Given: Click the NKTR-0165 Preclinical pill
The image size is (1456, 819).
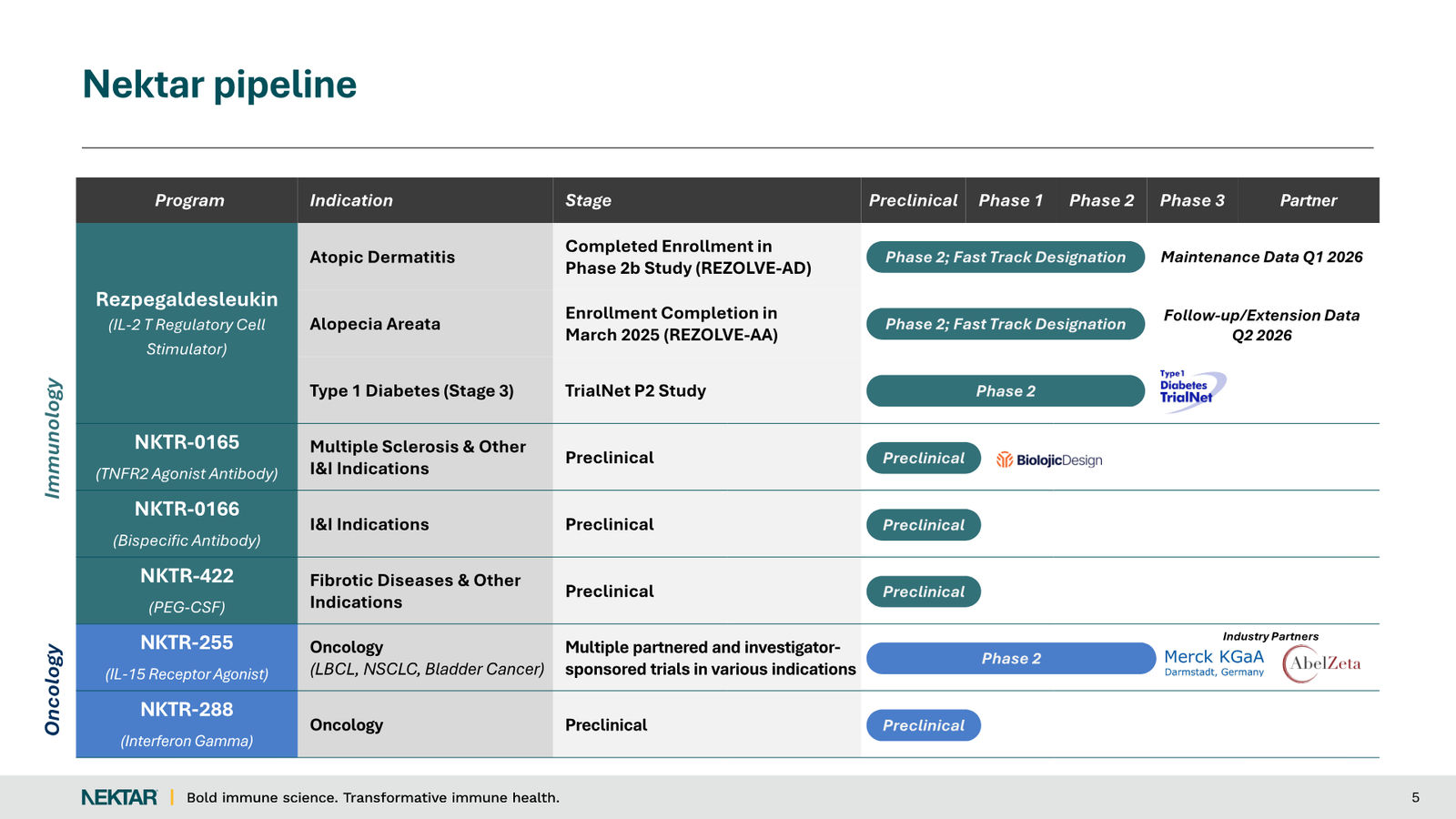Looking at the screenshot, I should pos(924,458).
